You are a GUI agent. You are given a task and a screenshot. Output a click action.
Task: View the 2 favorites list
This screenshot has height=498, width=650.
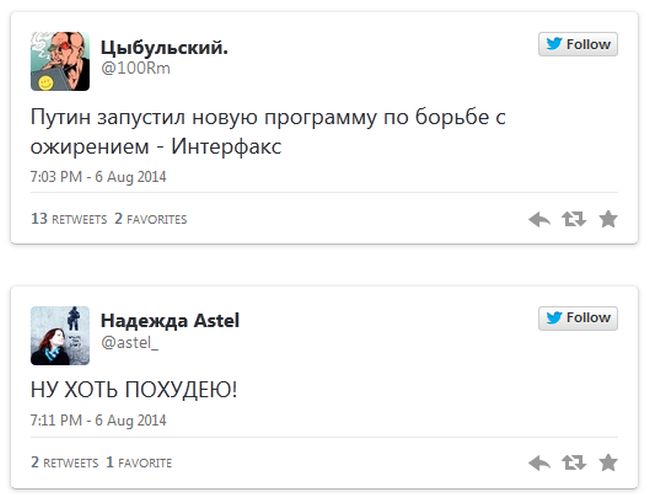(x=150, y=219)
